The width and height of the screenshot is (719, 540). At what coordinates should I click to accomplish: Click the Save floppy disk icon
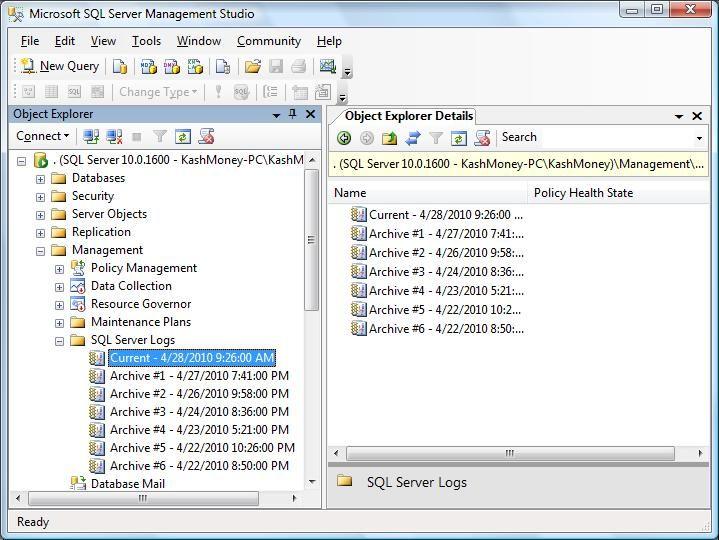pyautogui.click(x=276, y=66)
